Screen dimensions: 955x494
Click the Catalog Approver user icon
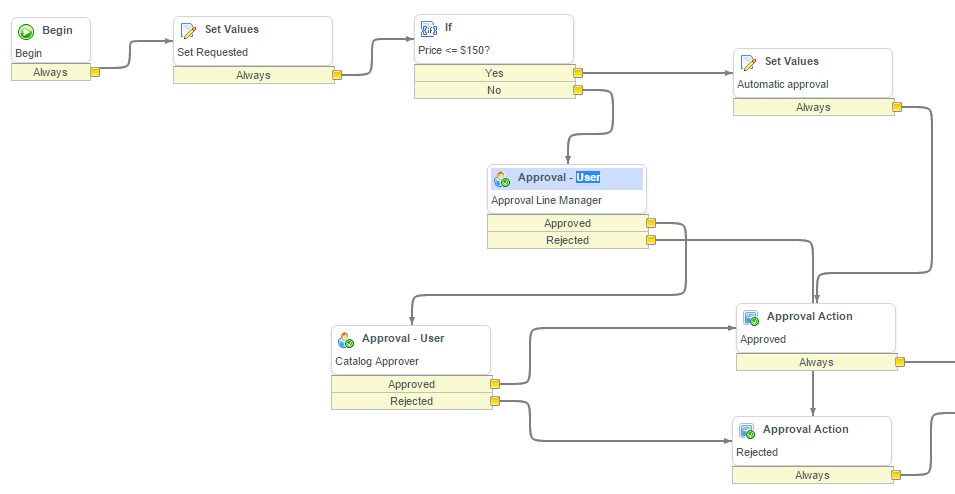(x=346, y=340)
